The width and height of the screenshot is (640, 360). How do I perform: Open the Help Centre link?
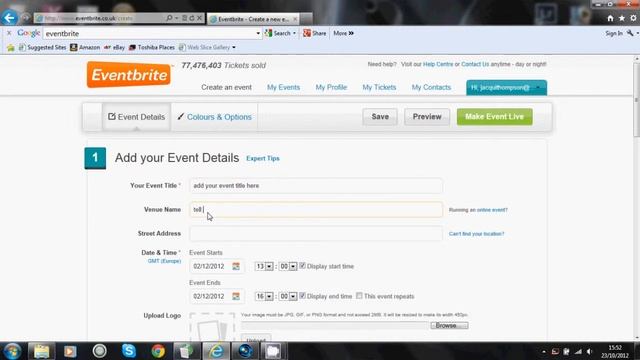pyautogui.click(x=438, y=64)
